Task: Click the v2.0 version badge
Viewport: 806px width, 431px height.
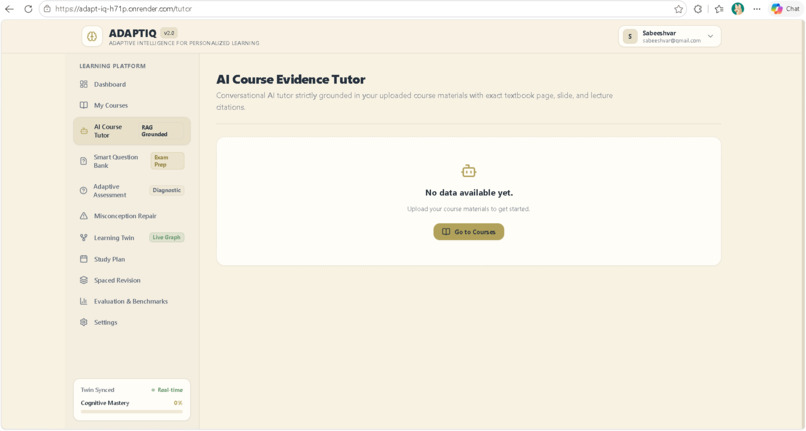Action: point(169,33)
